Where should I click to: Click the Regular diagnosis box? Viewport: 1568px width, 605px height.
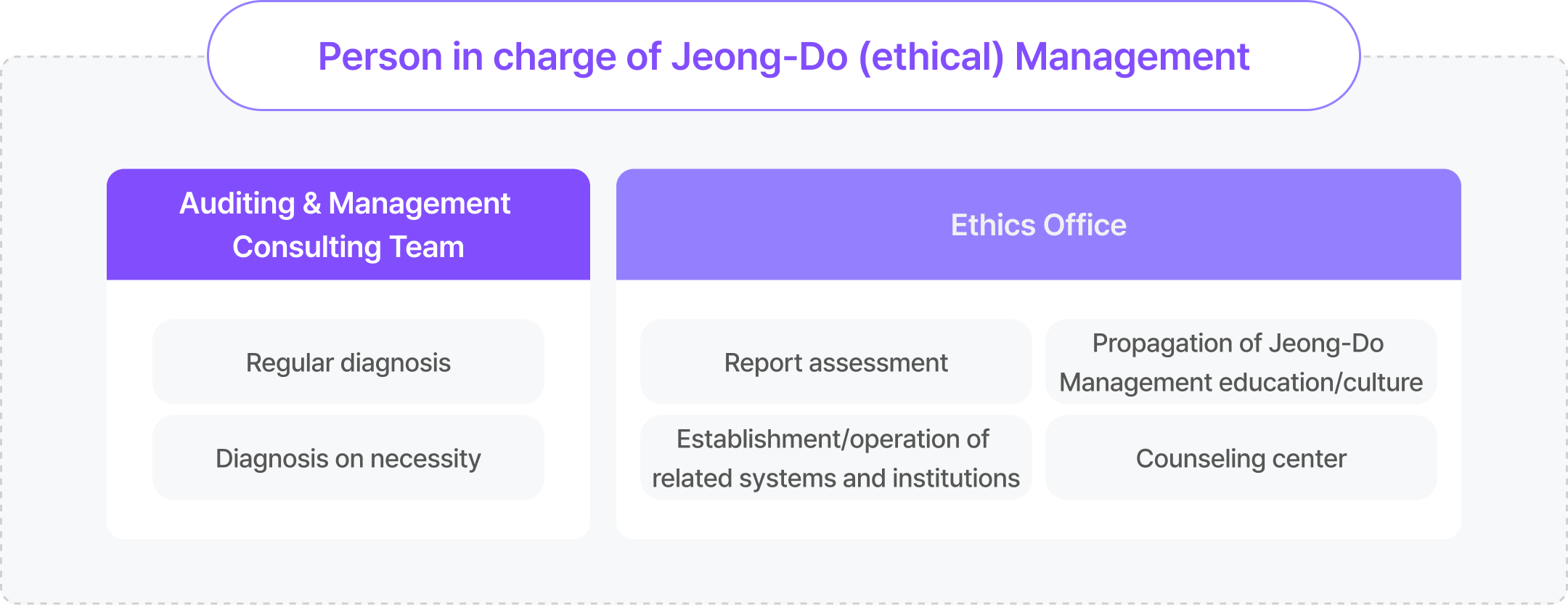pos(348,362)
